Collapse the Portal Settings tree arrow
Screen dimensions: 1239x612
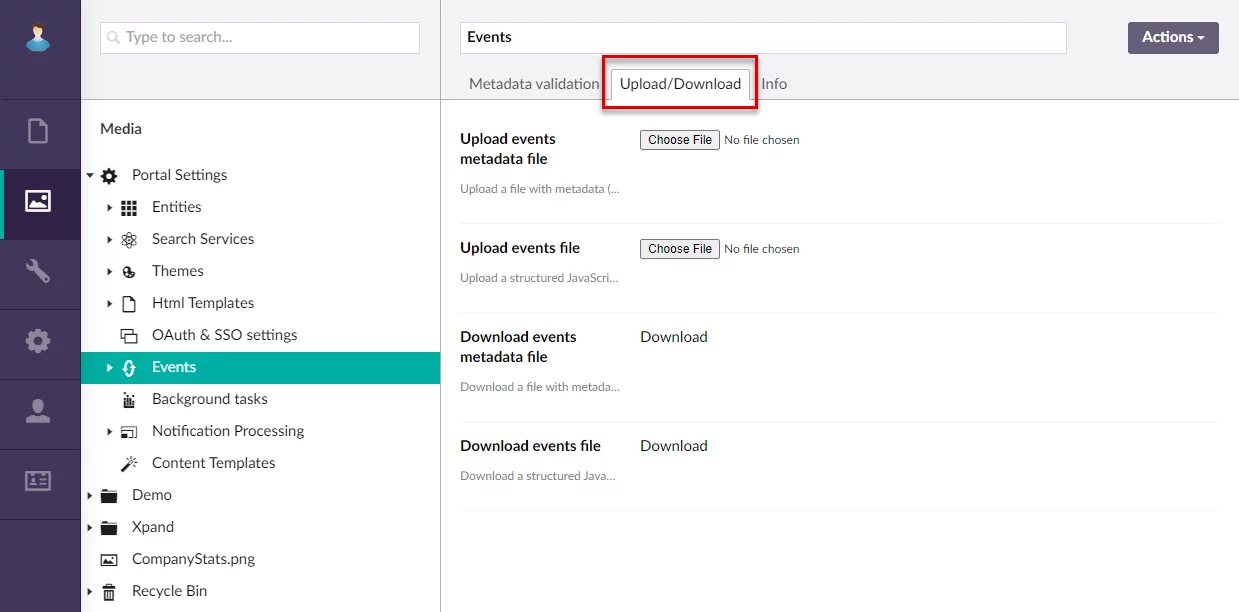pos(89,175)
